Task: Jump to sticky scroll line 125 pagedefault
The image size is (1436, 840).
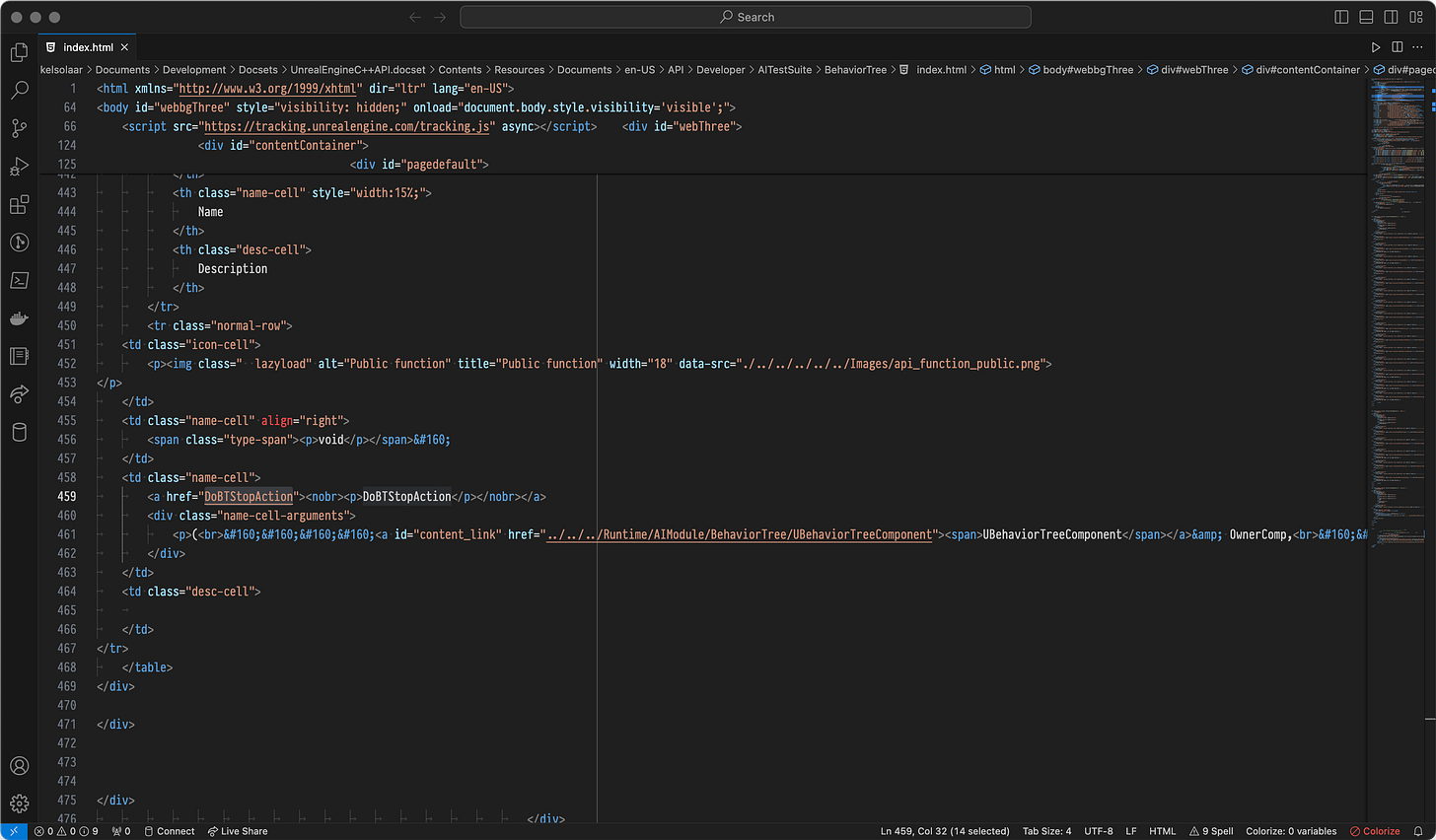Action: [418, 165]
